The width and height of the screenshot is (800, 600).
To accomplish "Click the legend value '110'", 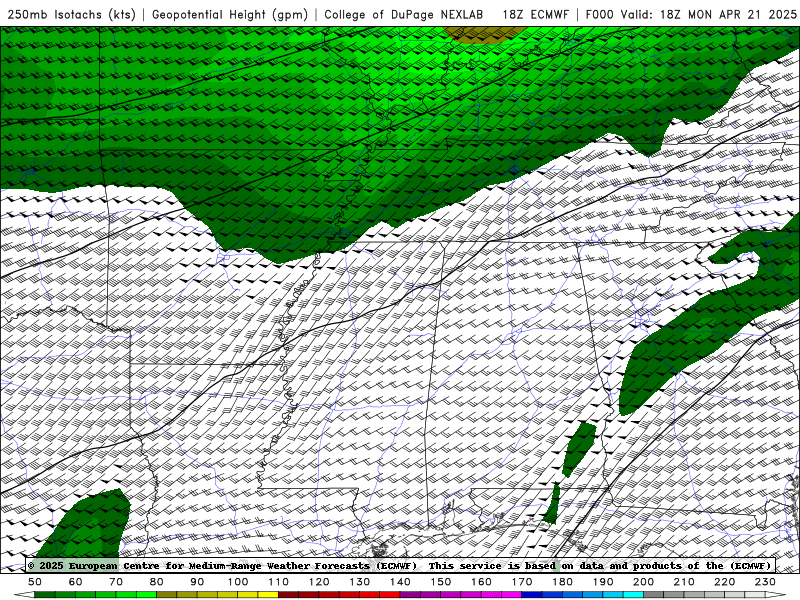I will pyautogui.click(x=278, y=582).
